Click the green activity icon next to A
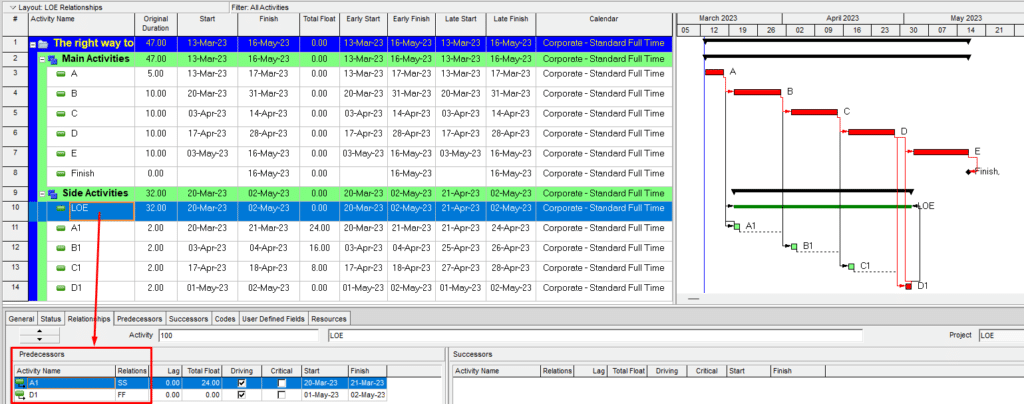 (61, 75)
